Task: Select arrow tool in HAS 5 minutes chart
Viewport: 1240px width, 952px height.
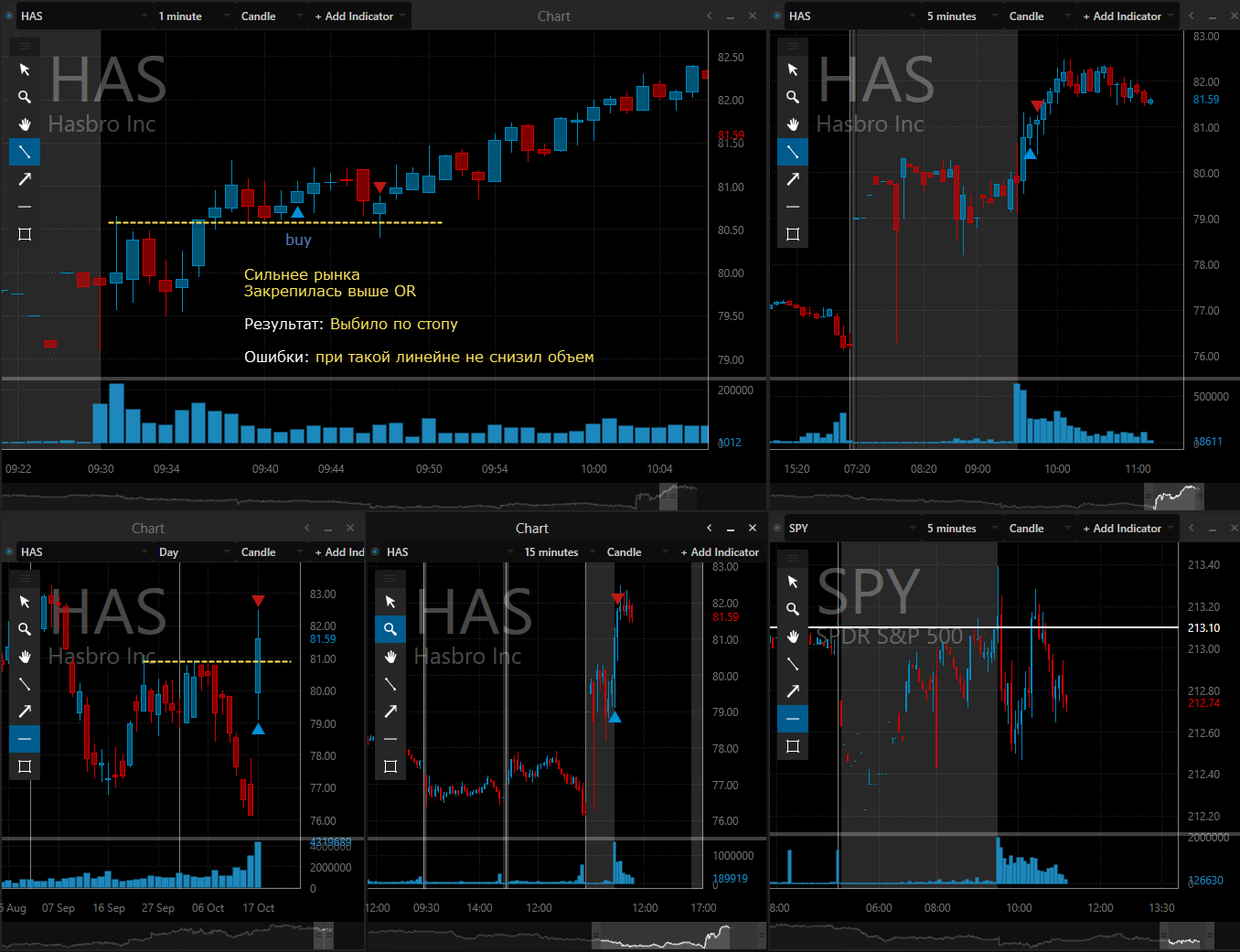Action: [x=793, y=179]
